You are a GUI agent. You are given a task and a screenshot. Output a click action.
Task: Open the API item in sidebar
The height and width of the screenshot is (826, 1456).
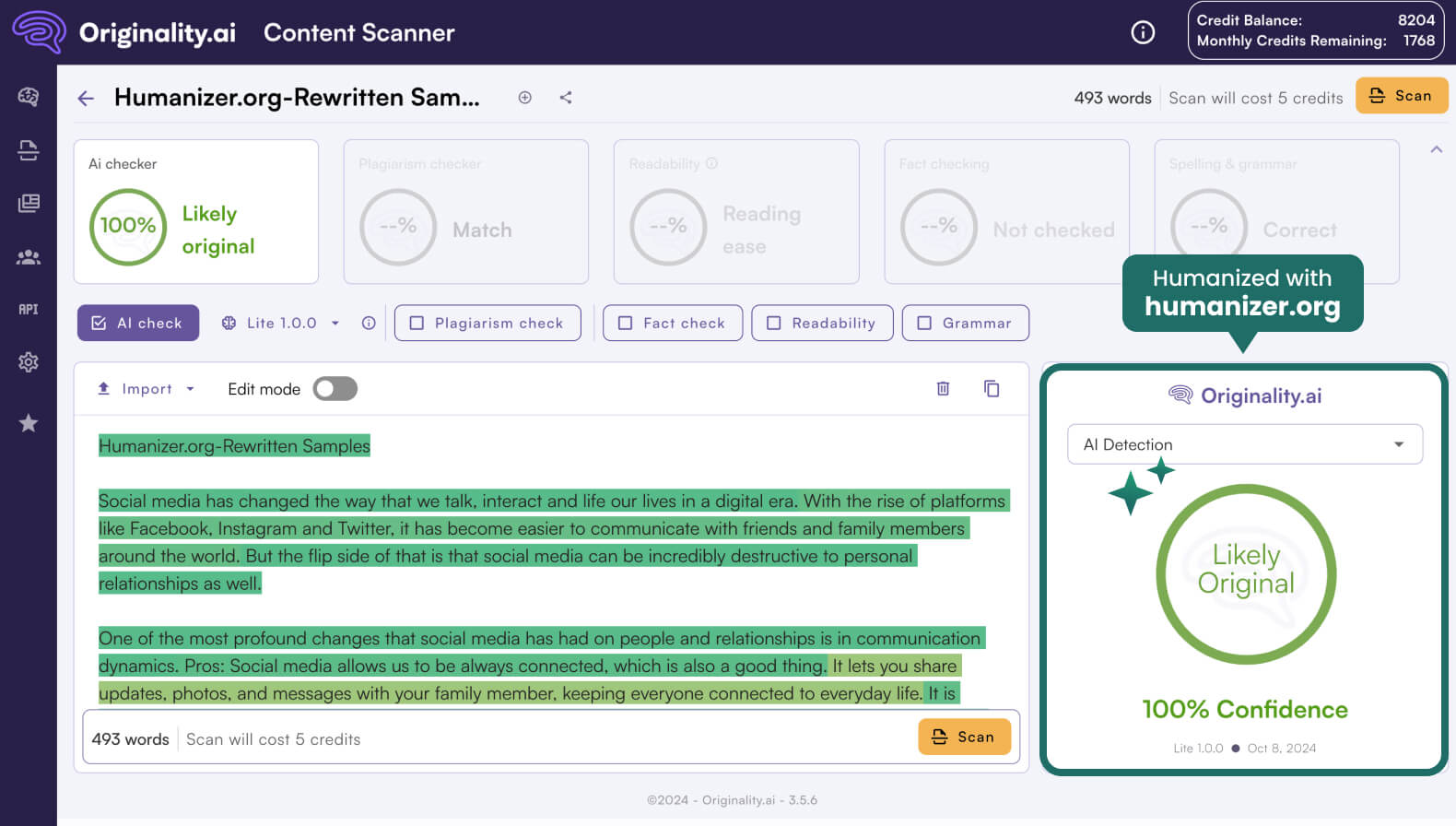pyautogui.click(x=29, y=310)
